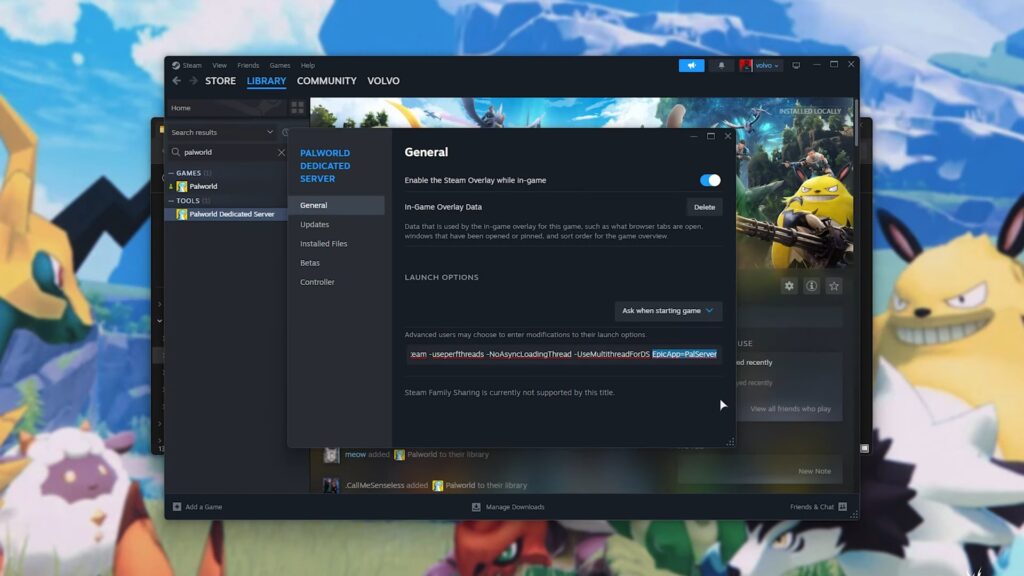Clear the palworld search text
1024x576 pixels.
pos(281,152)
